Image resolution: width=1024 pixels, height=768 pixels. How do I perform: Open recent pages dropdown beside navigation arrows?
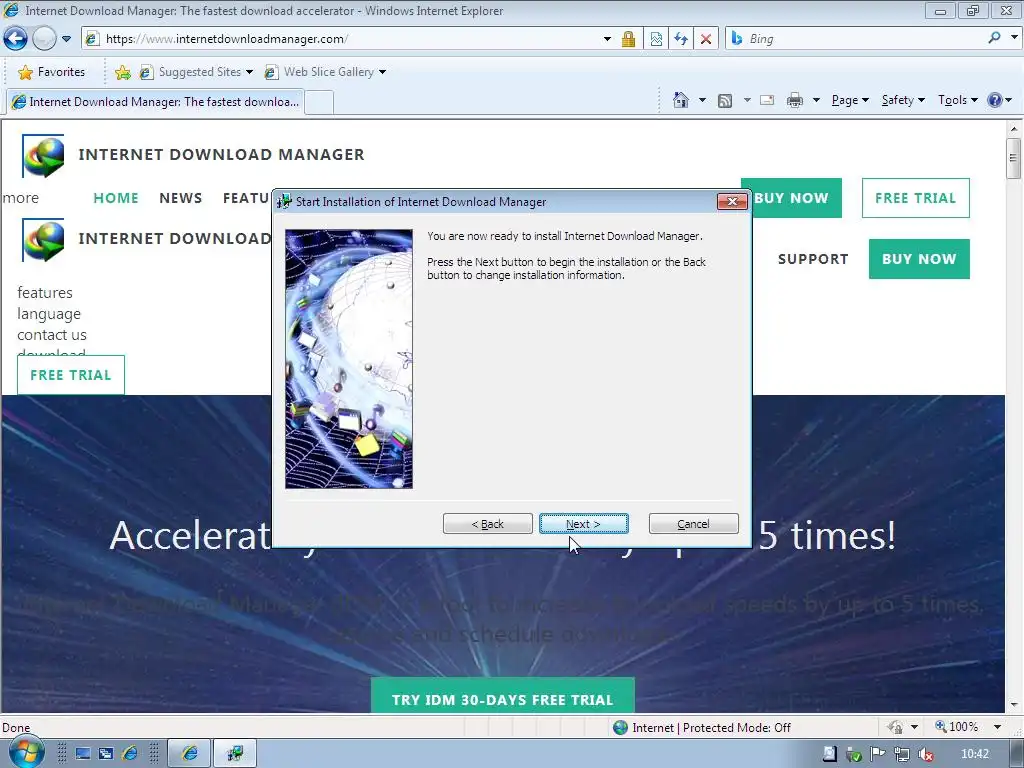click(66, 39)
